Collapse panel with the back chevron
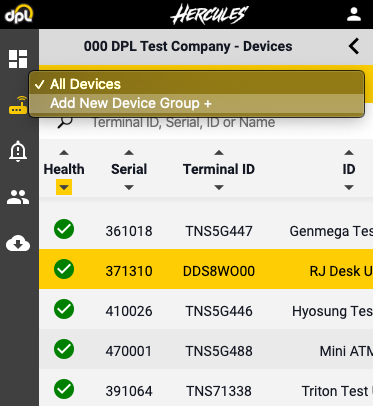Viewport: 373px width, 406px height. (x=354, y=46)
